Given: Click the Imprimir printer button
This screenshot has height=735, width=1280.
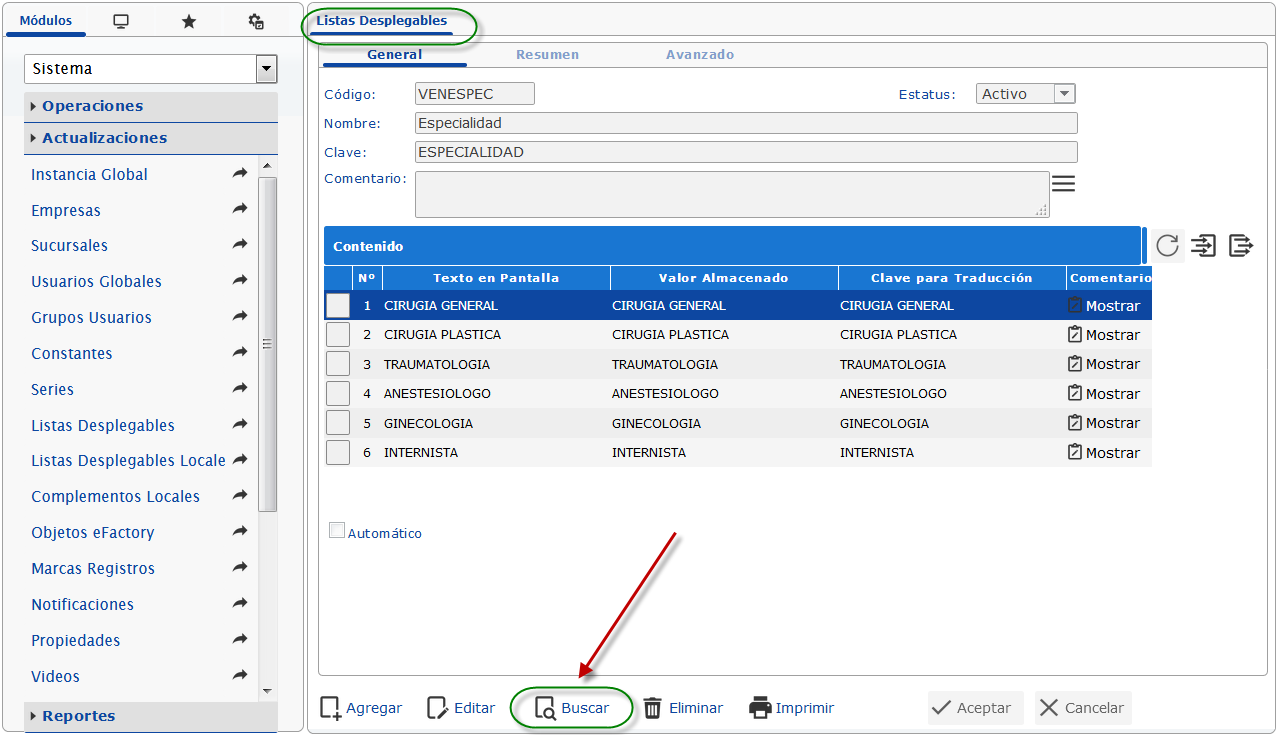Looking at the screenshot, I should tap(791, 708).
